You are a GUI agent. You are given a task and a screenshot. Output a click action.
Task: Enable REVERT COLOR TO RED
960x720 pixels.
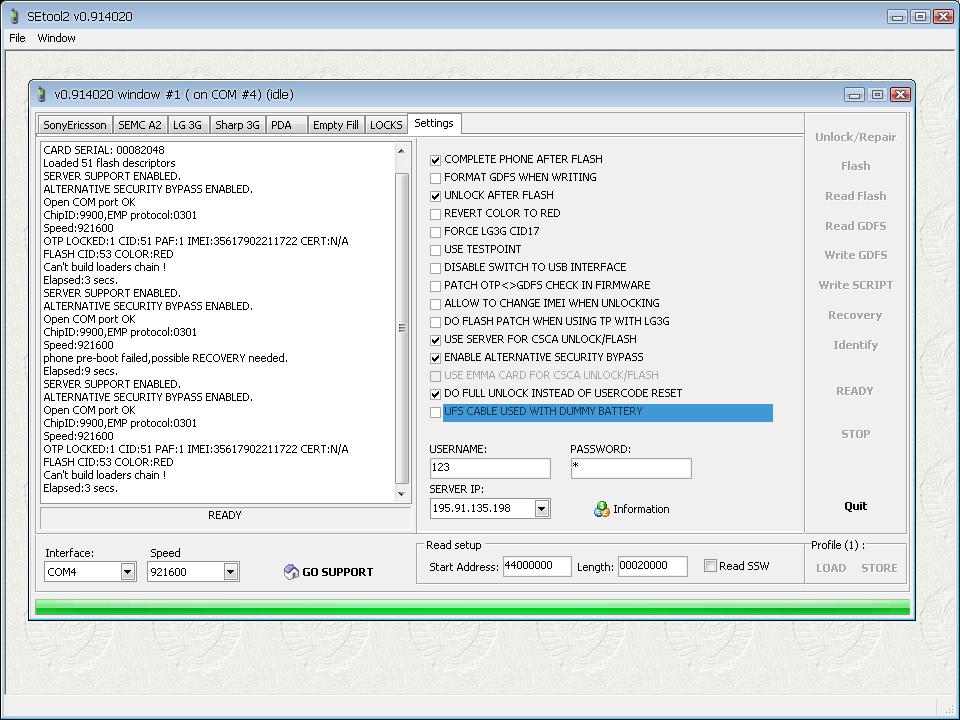coord(435,214)
